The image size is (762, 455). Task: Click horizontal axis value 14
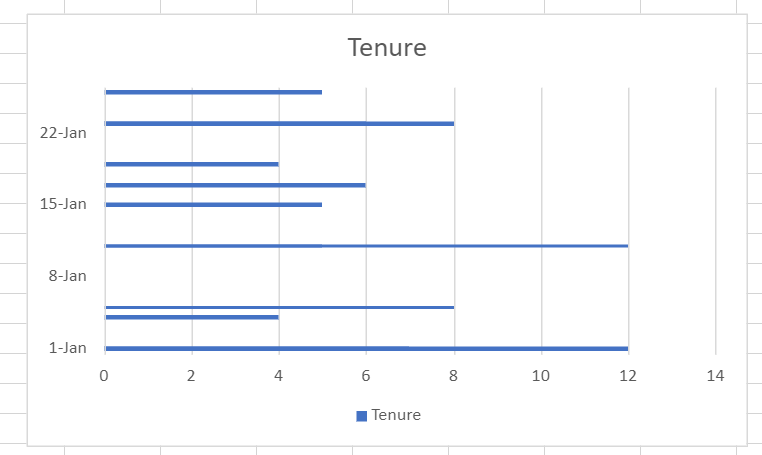[x=715, y=376]
